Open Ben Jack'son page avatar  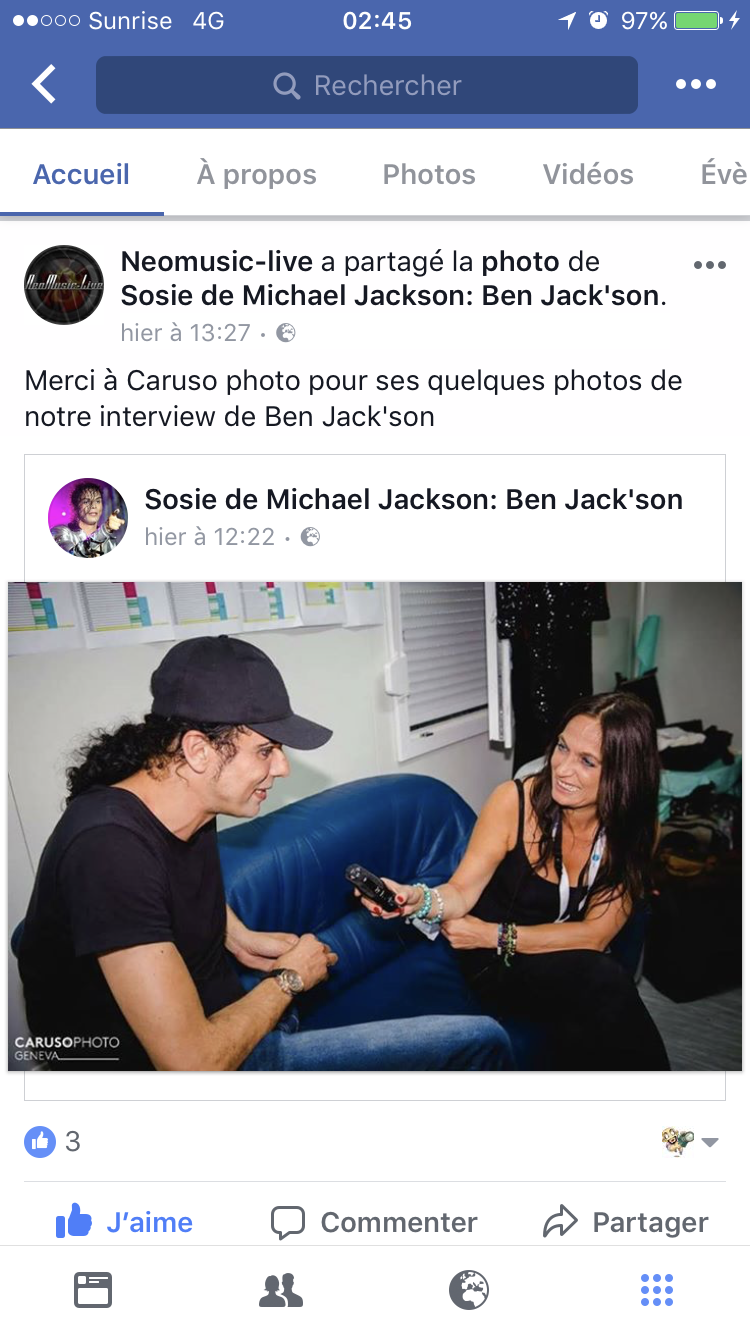[88, 518]
